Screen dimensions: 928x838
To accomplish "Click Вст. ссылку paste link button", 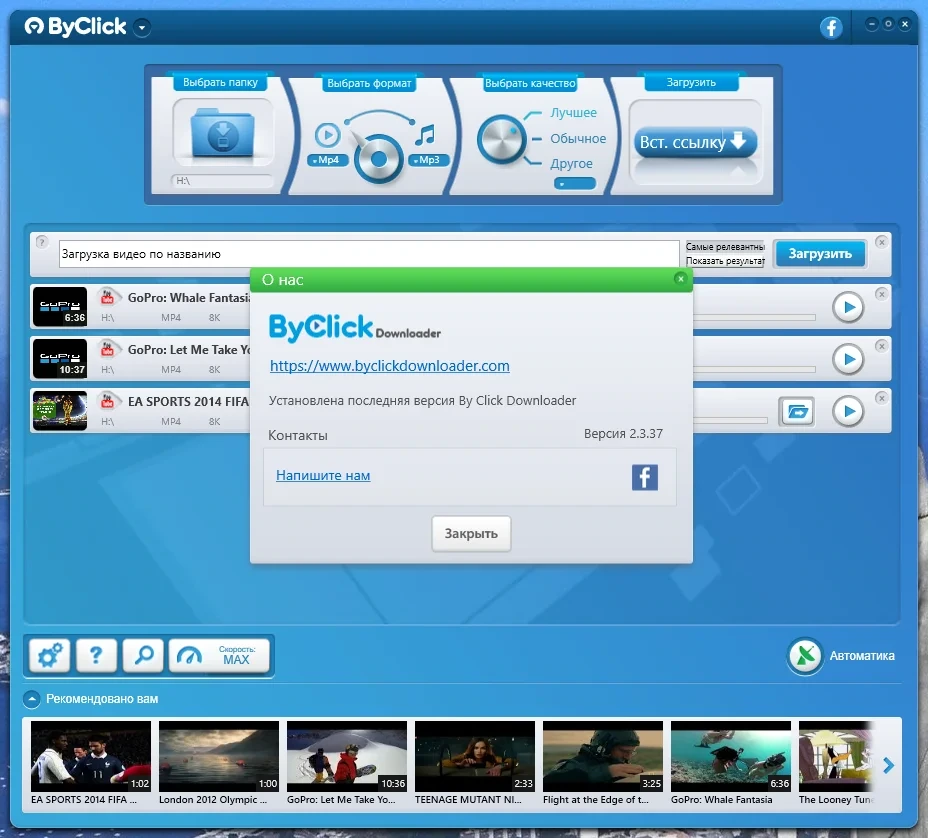I will point(695,142).
